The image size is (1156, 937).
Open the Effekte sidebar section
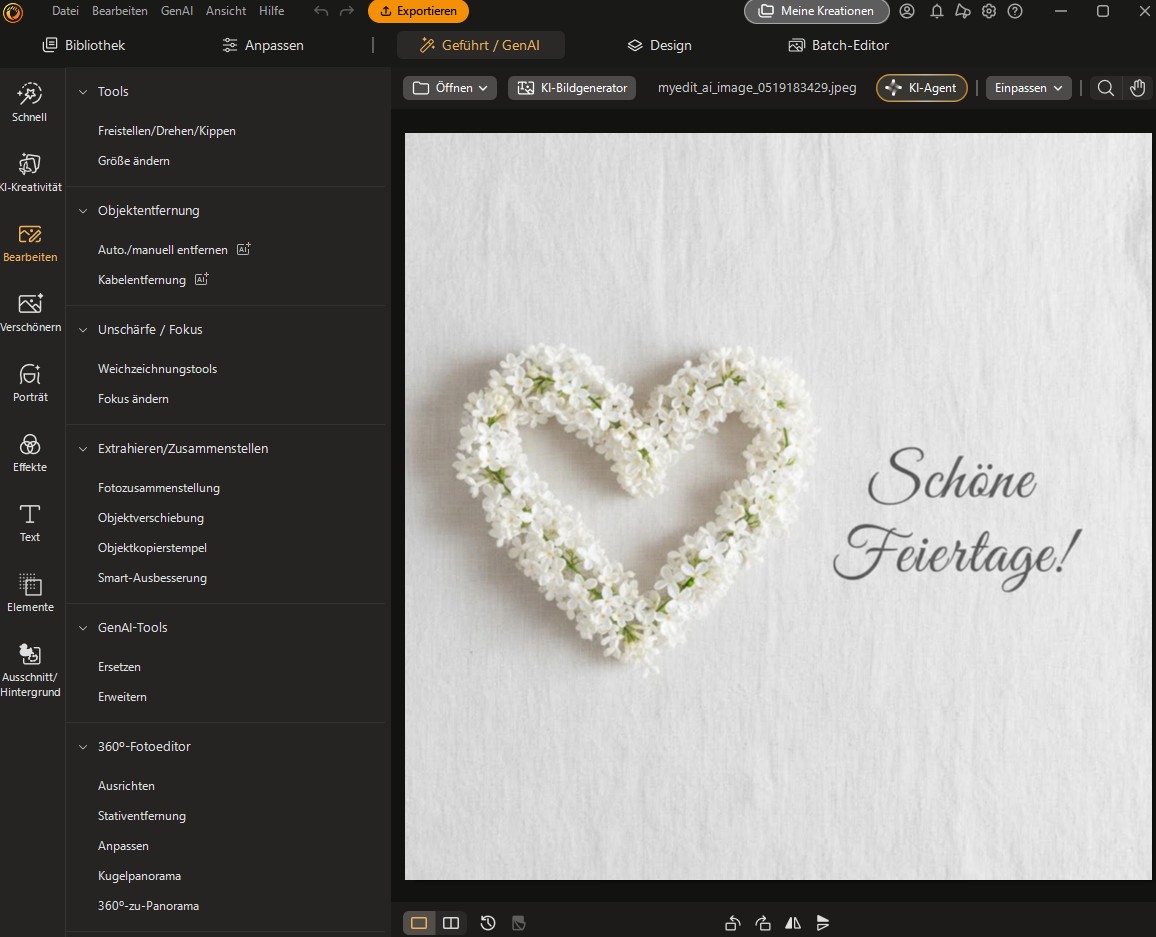pyautogui.click(x=29, y=453)
